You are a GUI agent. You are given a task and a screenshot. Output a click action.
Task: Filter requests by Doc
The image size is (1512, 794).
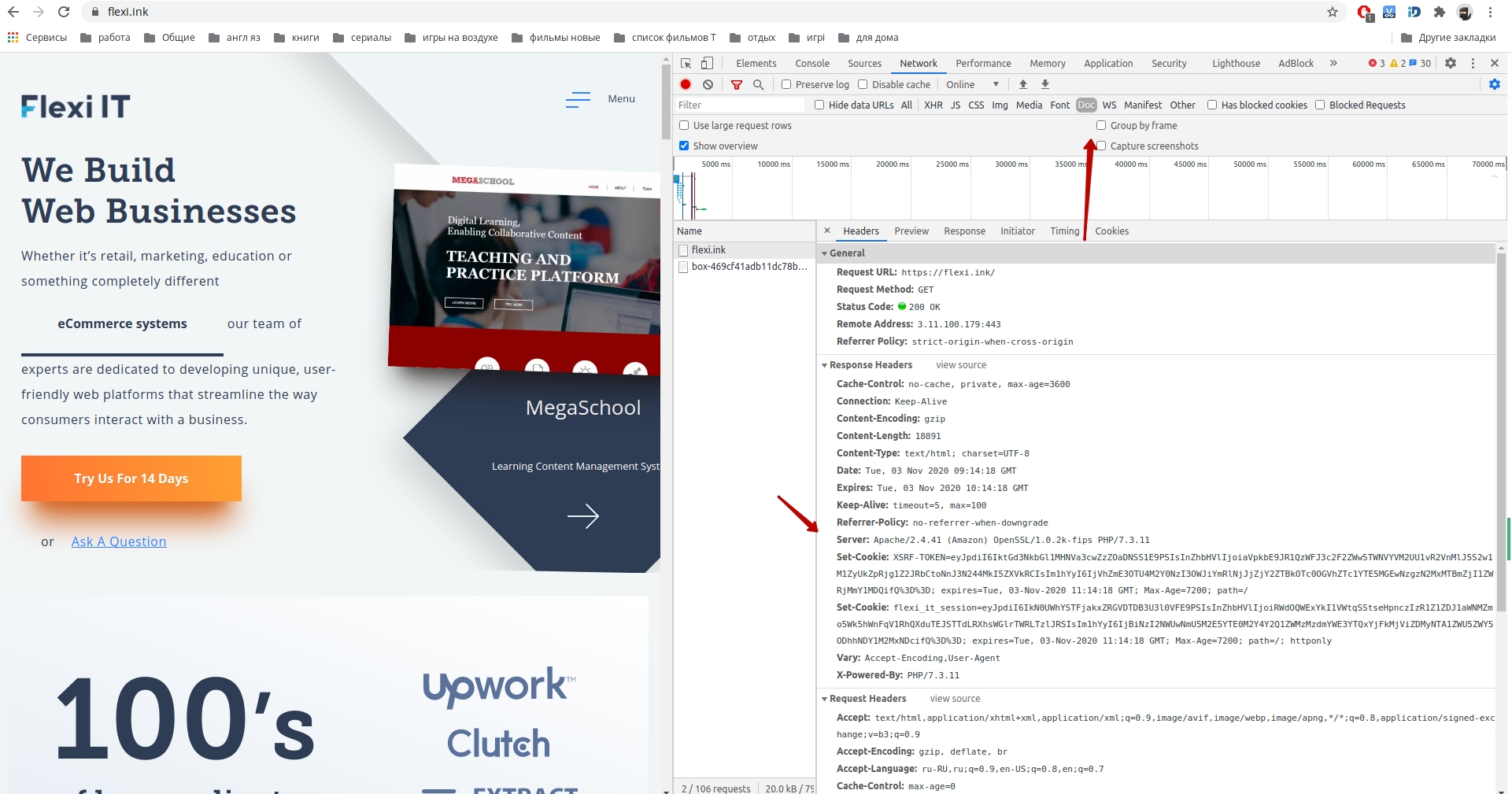(1086, 105)
